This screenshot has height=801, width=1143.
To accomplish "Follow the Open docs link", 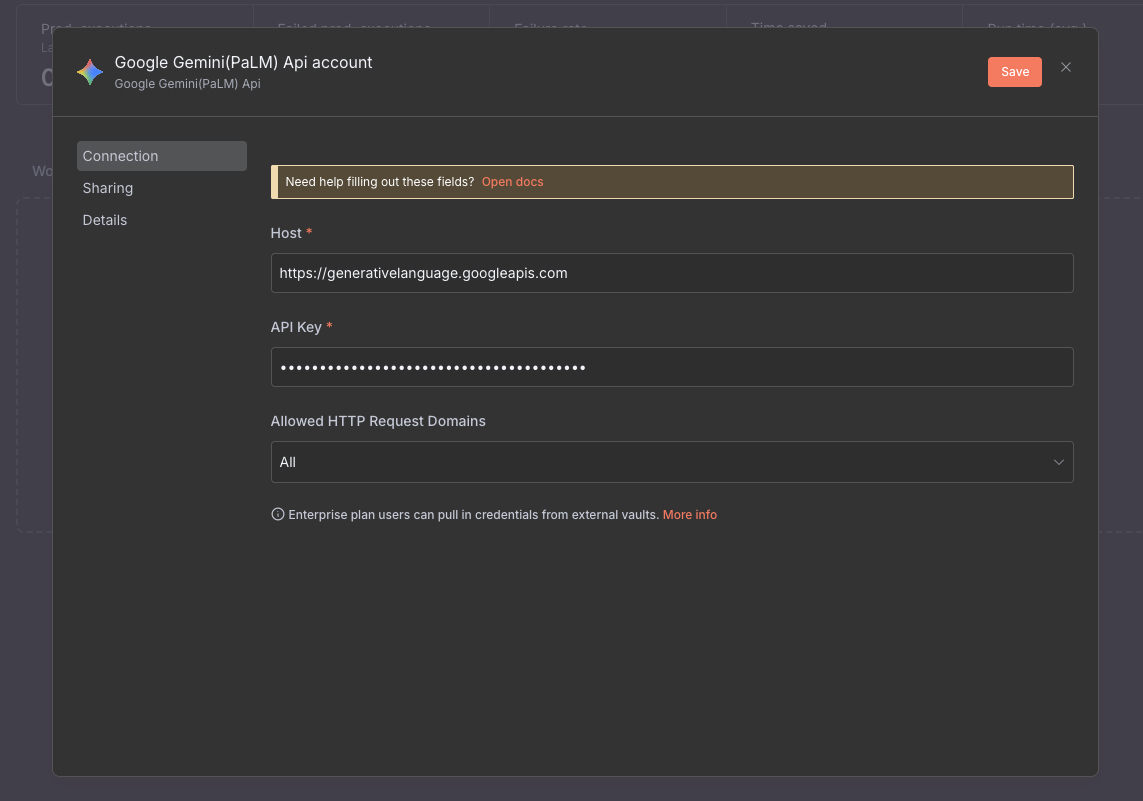I will [512, 182].
